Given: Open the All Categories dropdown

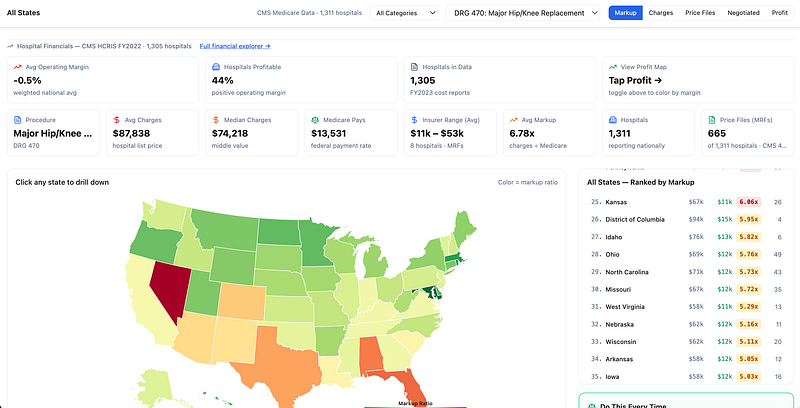Looking at the screenshot, I should point(404,13).
